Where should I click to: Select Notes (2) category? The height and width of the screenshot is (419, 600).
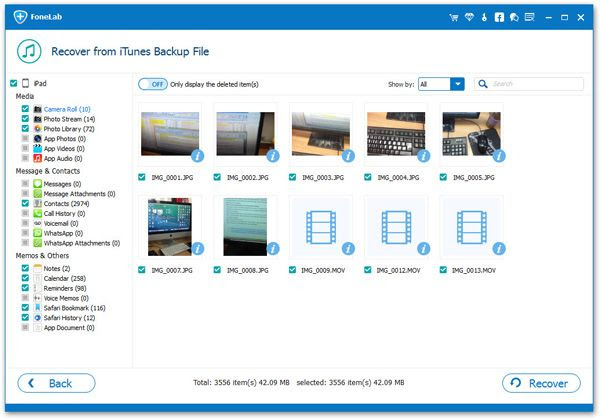tap(57, 268)
